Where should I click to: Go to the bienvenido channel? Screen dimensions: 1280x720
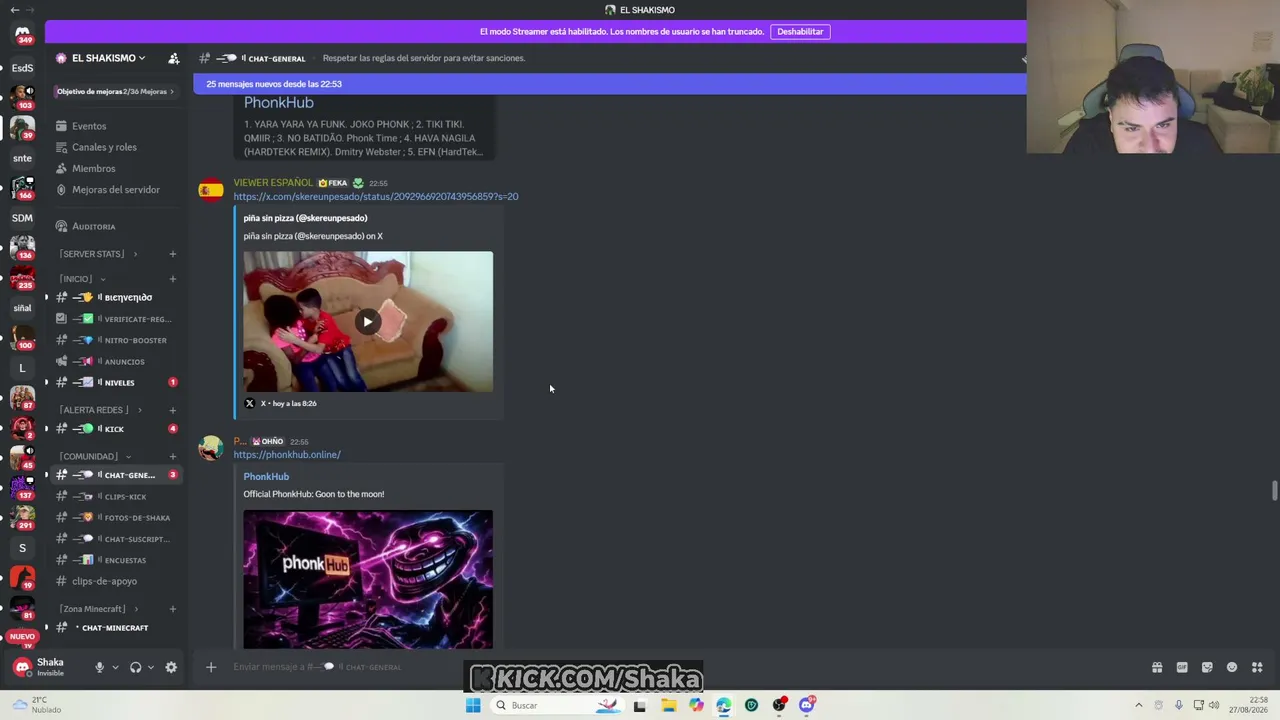coord(117,297)
